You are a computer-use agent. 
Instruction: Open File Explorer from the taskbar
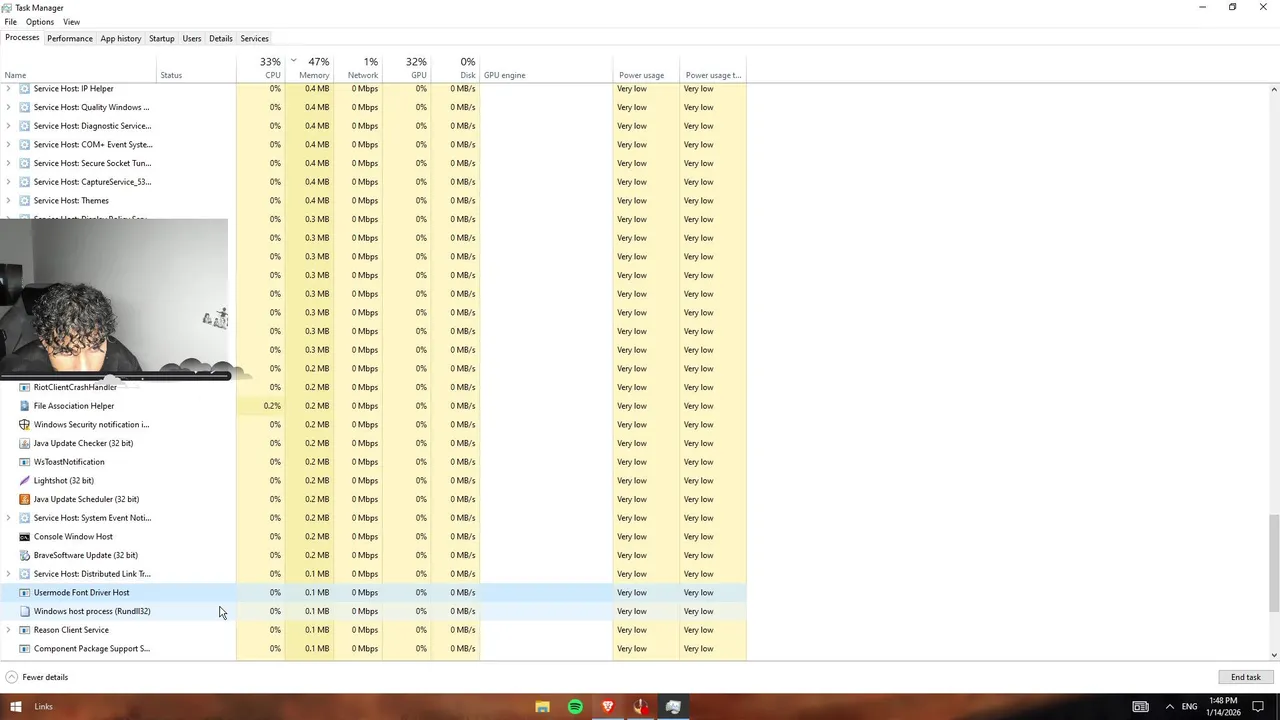(x=542, y=707)
